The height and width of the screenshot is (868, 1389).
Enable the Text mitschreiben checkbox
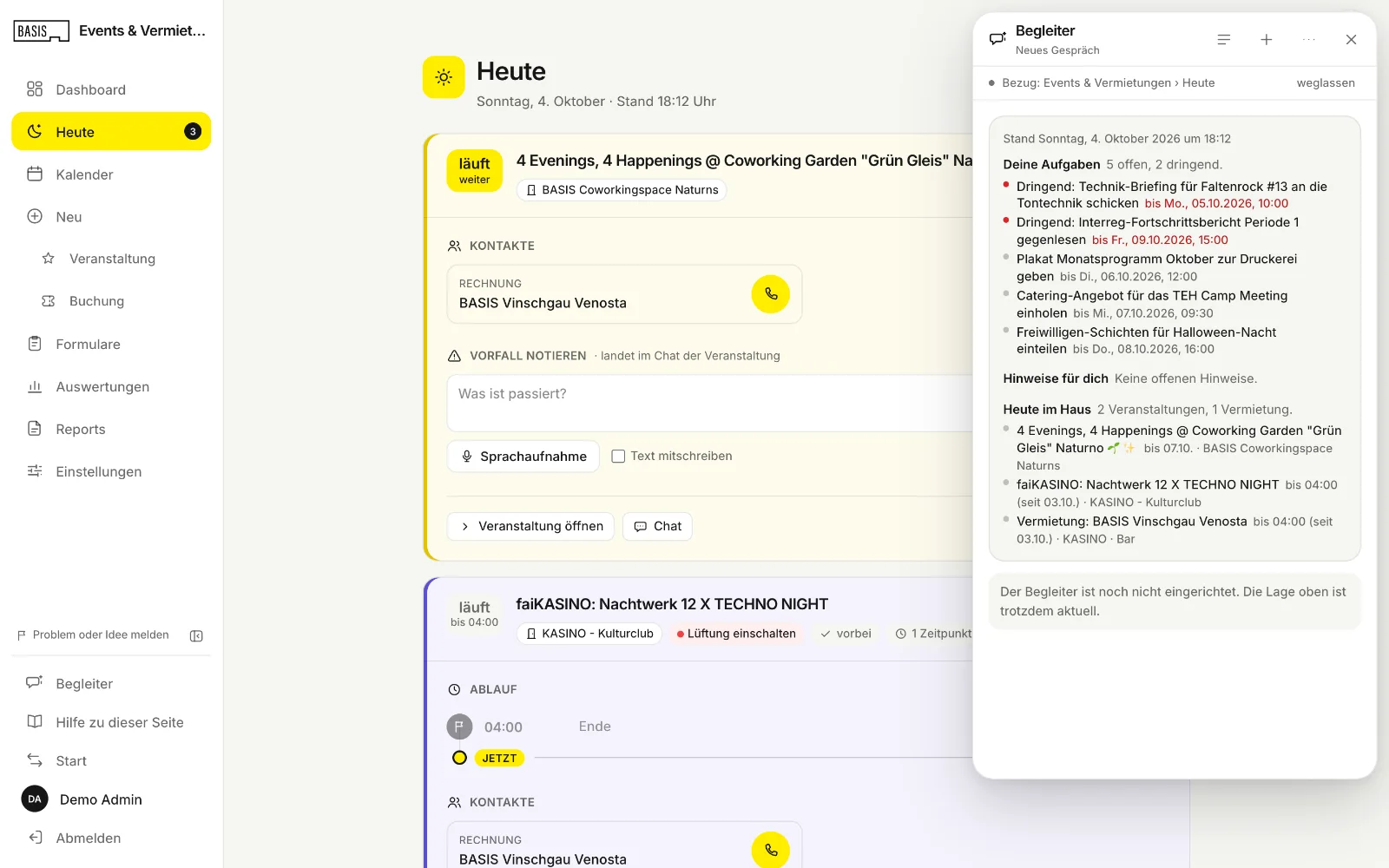click(618, 457)
